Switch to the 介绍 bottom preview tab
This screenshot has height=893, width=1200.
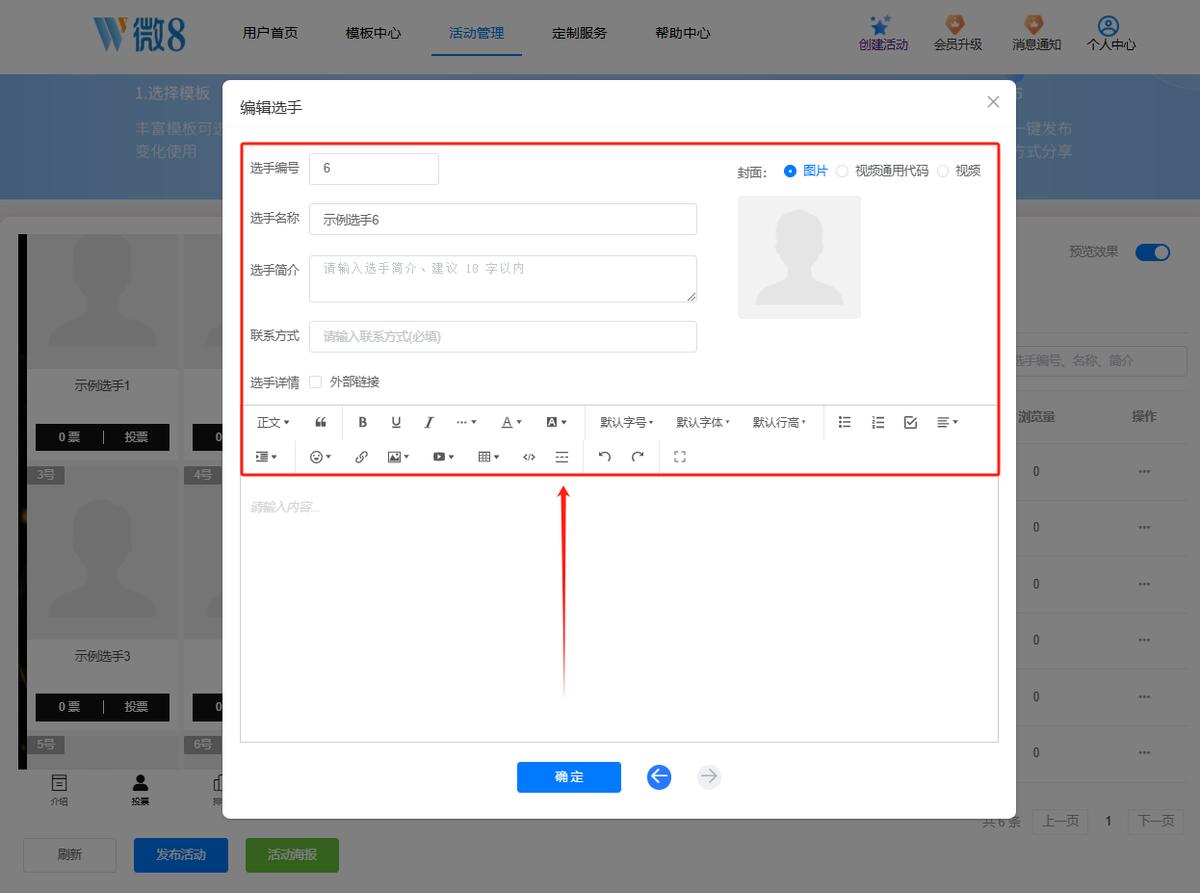click(60, 790)
